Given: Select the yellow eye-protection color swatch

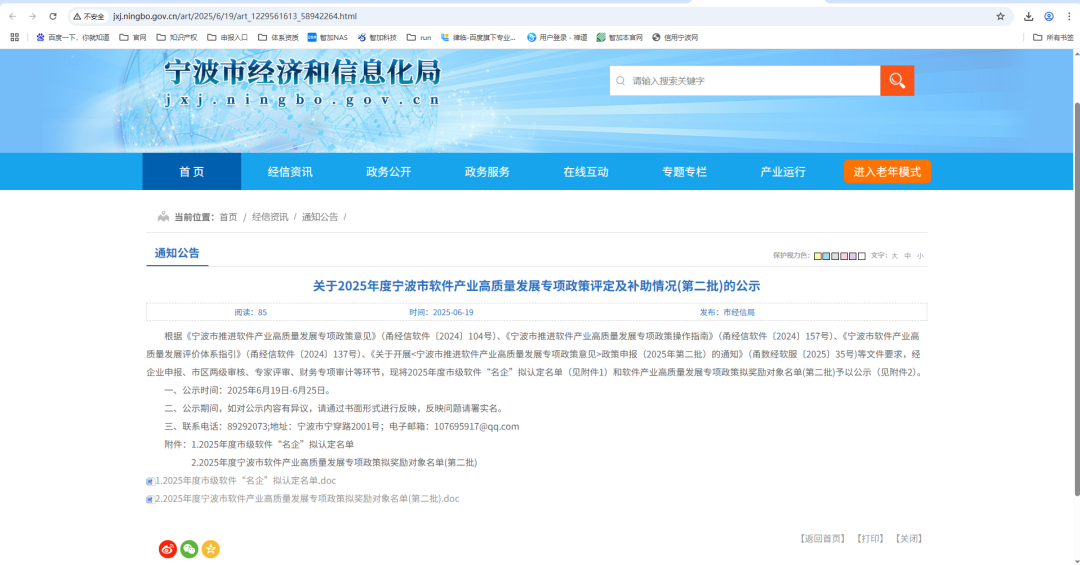Looking at the screenshot, I should point(818,256).
